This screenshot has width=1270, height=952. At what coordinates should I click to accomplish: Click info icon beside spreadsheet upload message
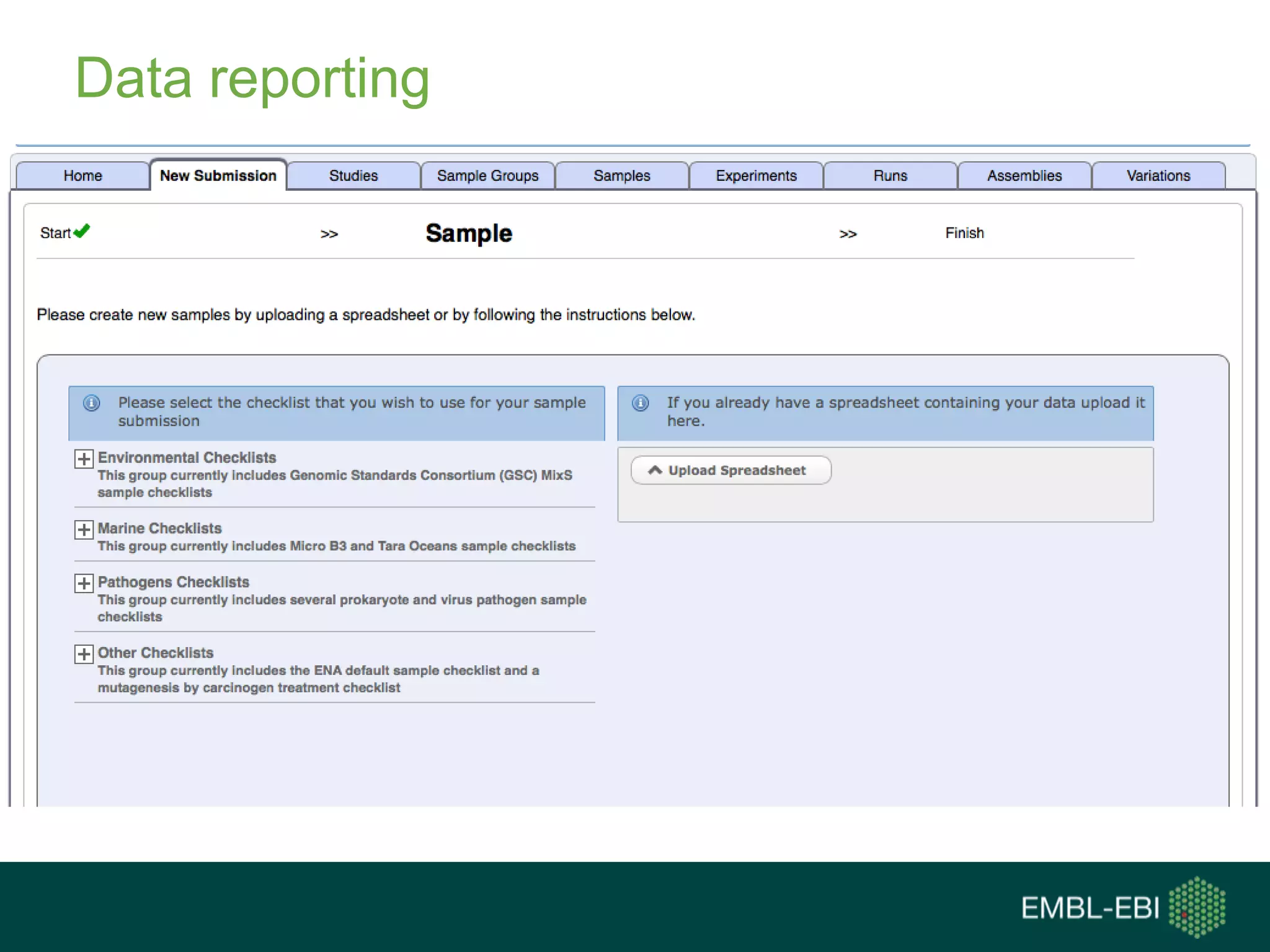(x=640, y=403)
